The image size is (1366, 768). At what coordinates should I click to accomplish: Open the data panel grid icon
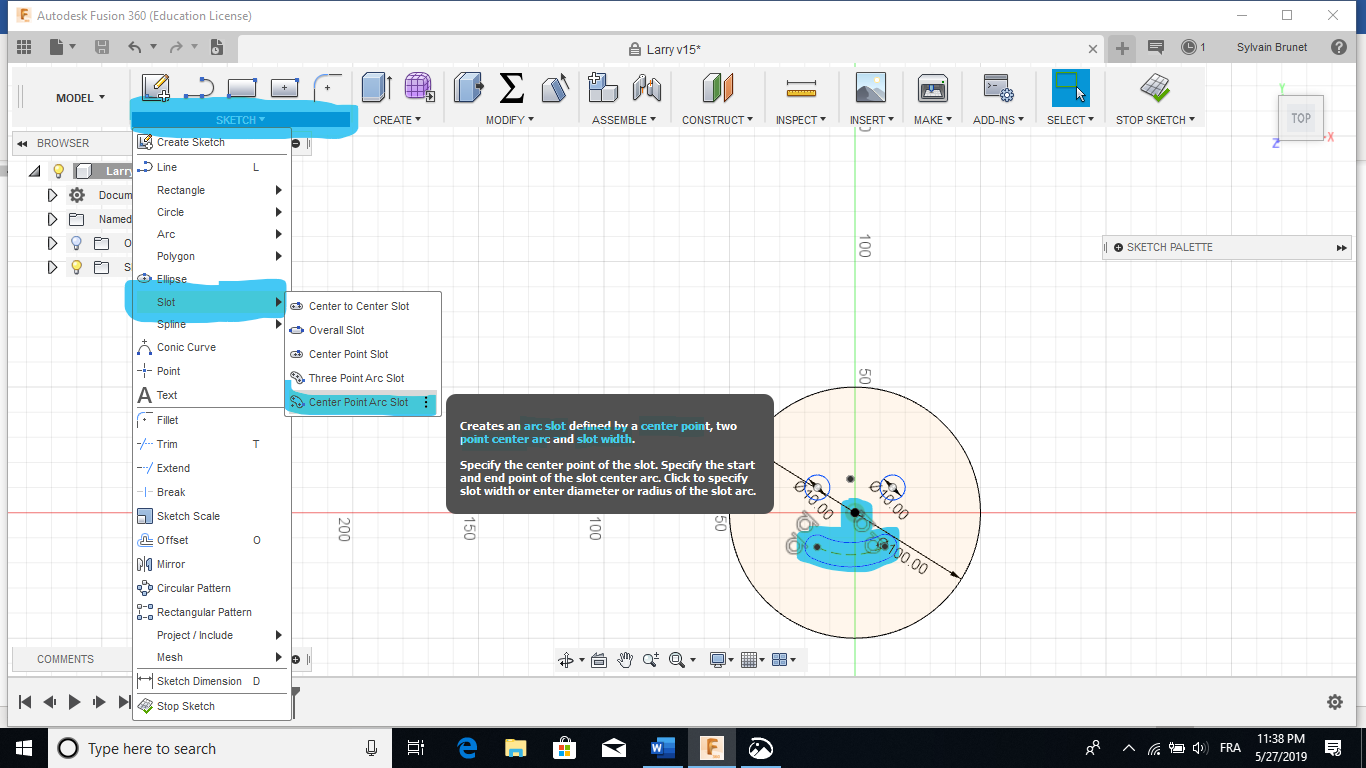pos(24,47)
